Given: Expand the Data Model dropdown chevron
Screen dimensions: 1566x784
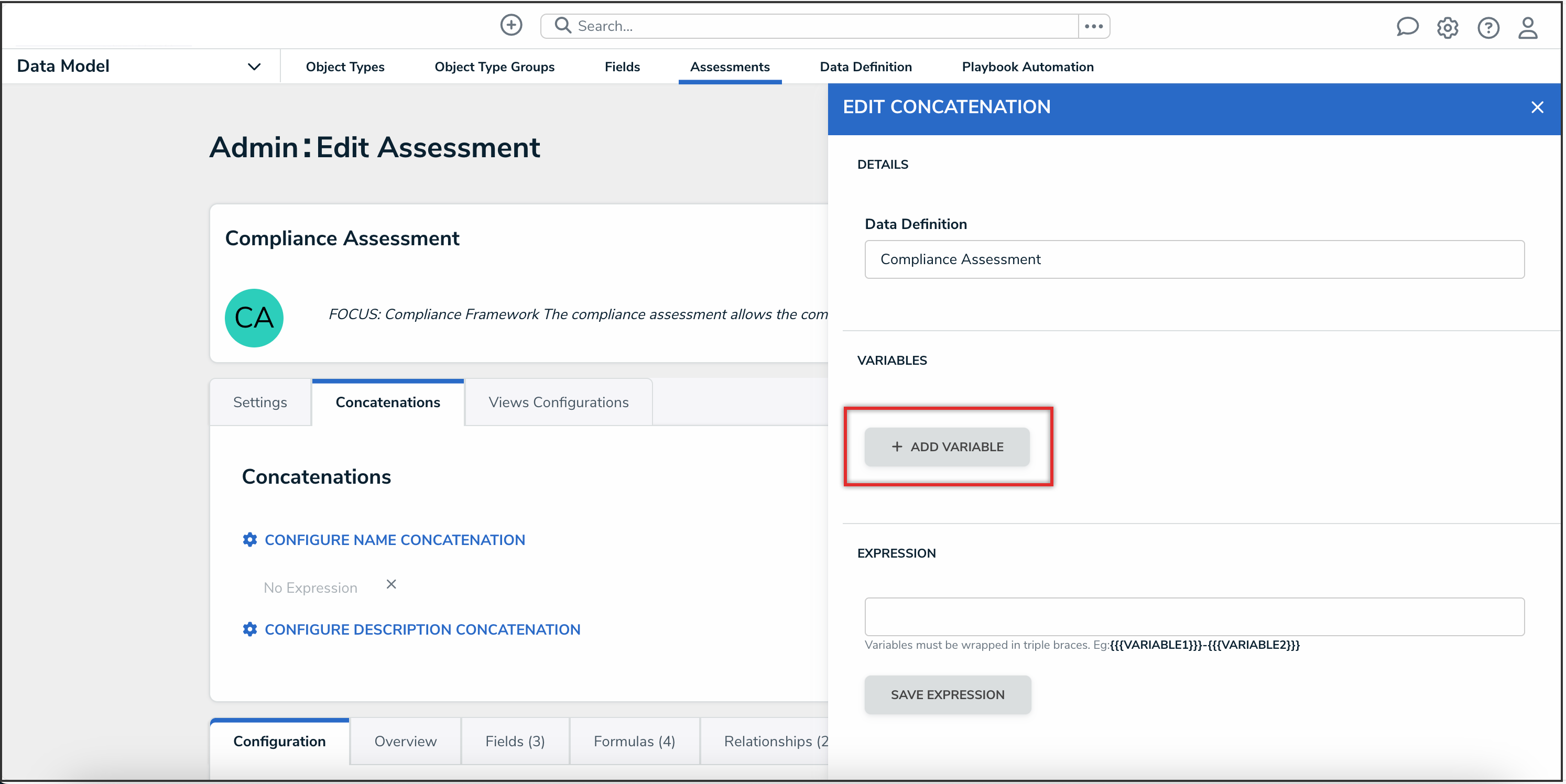Looking at the screenshot, I should [x=254, y=67].
